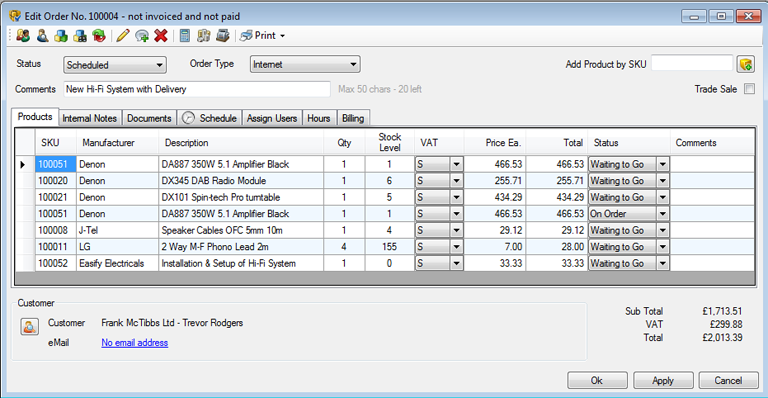Click the No email address link

tap(135, 343)
